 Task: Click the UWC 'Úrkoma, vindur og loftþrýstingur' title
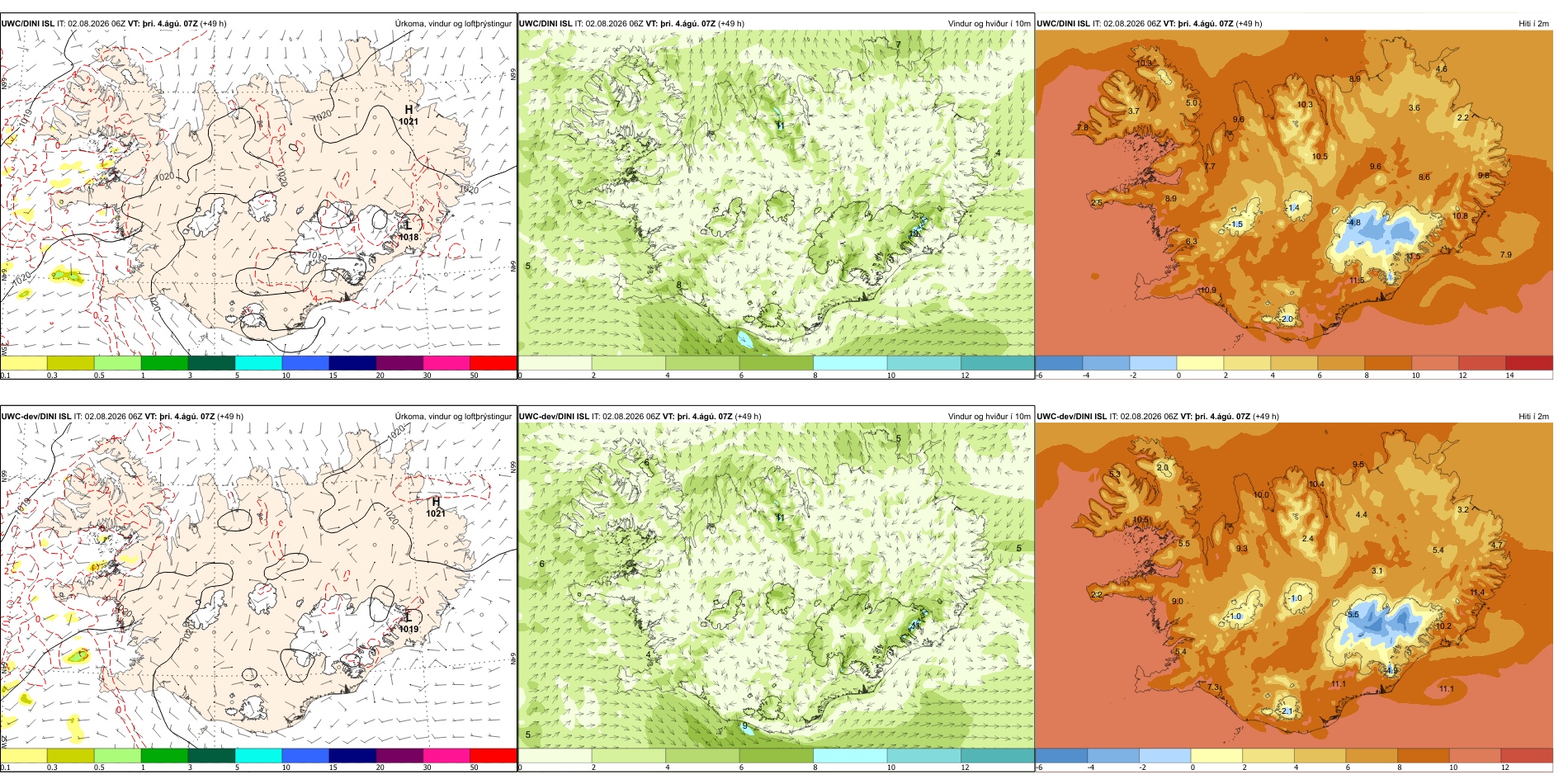(x=453, y=24)
